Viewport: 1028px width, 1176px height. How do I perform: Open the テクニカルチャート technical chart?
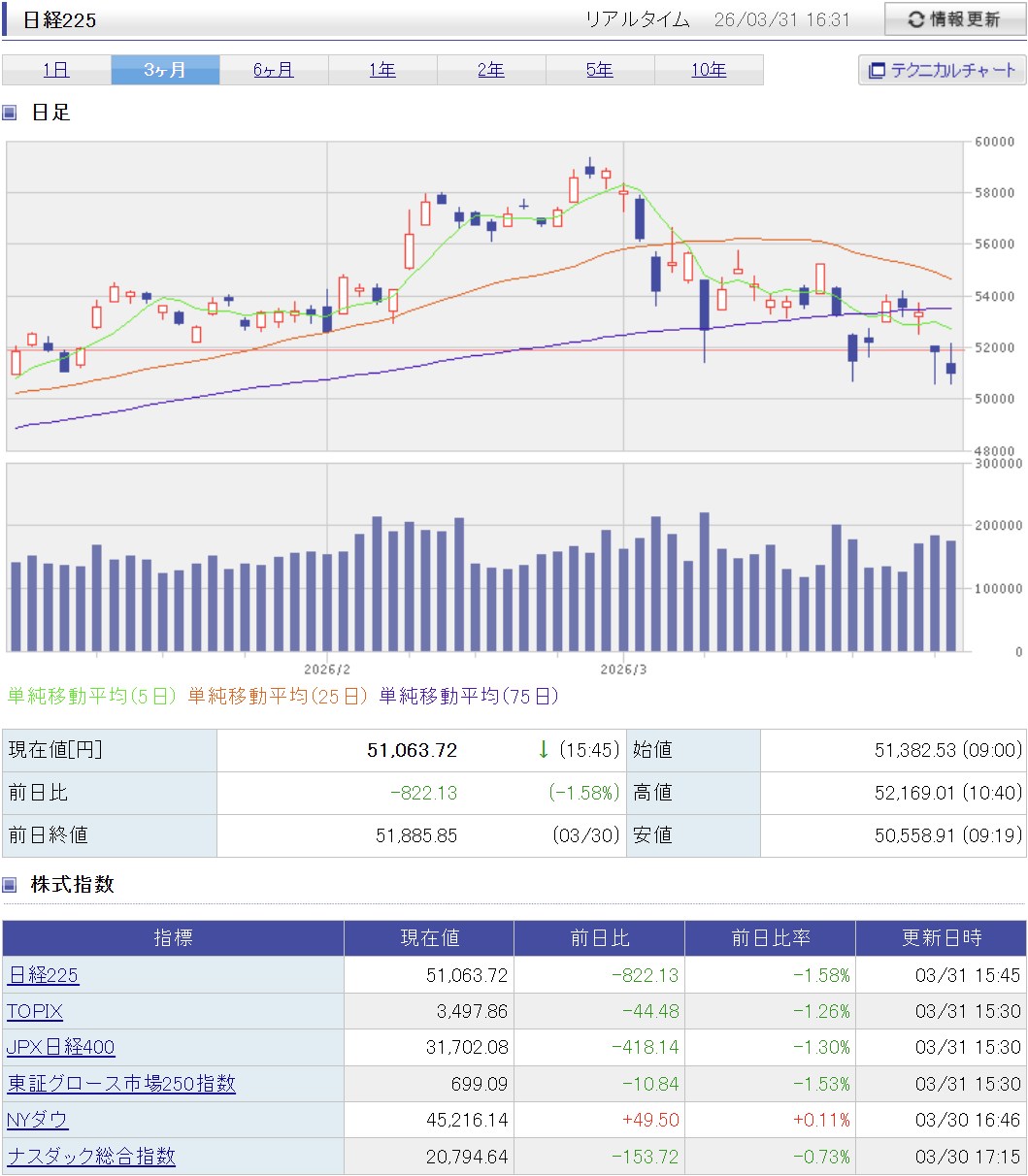942,70
